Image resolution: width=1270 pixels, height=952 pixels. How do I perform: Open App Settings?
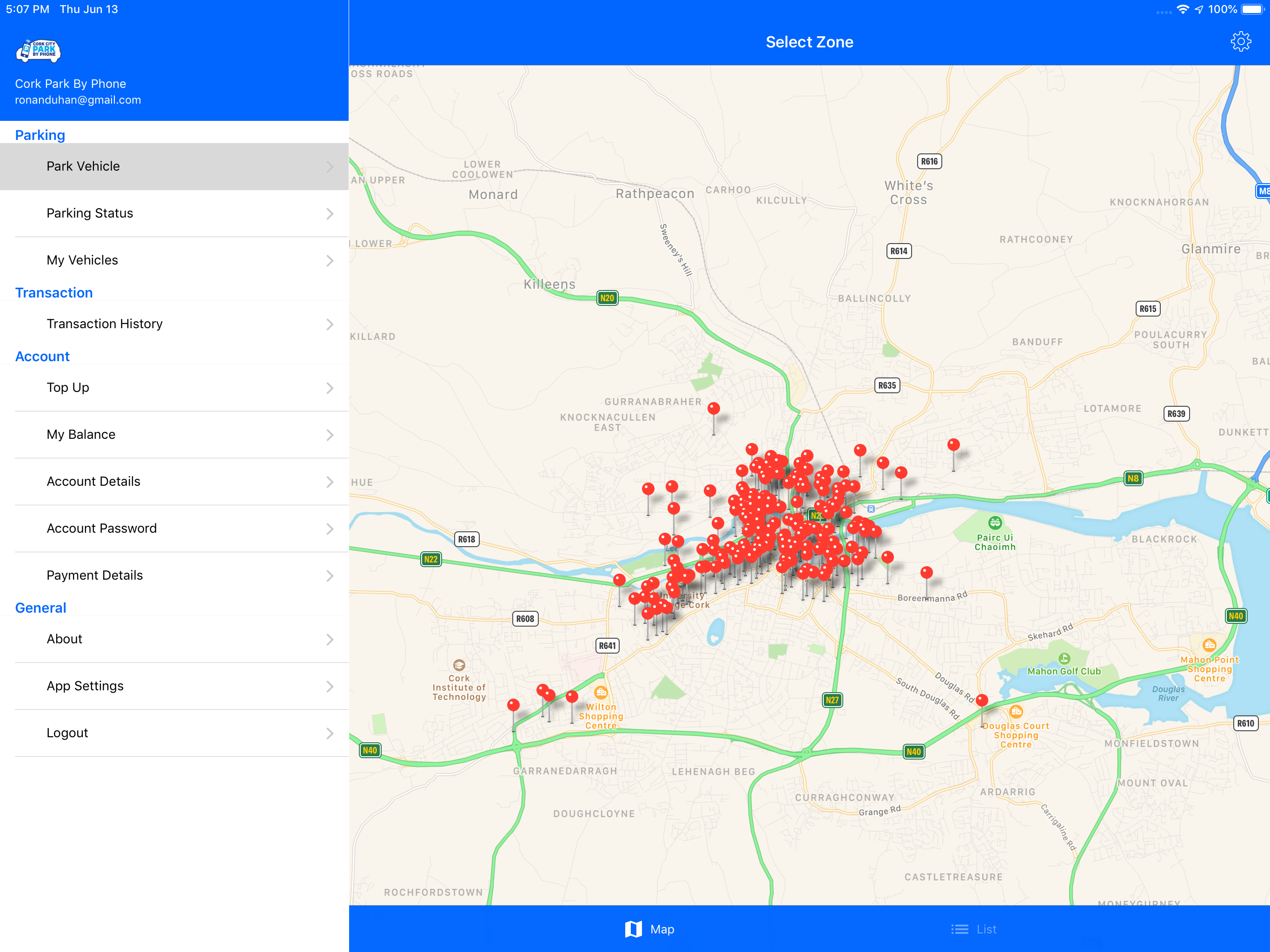tap(174, 686)
